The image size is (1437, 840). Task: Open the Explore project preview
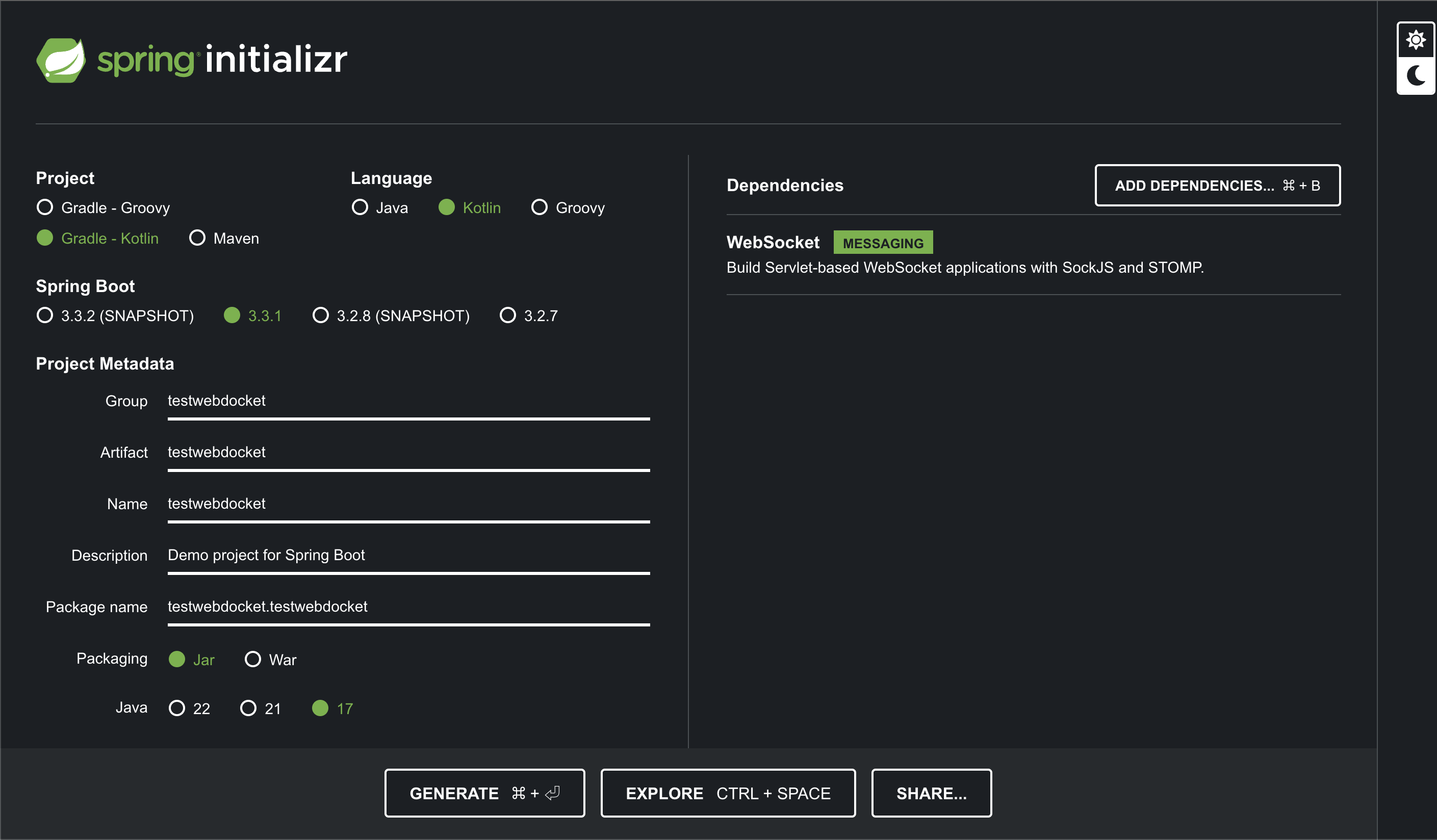728,793
